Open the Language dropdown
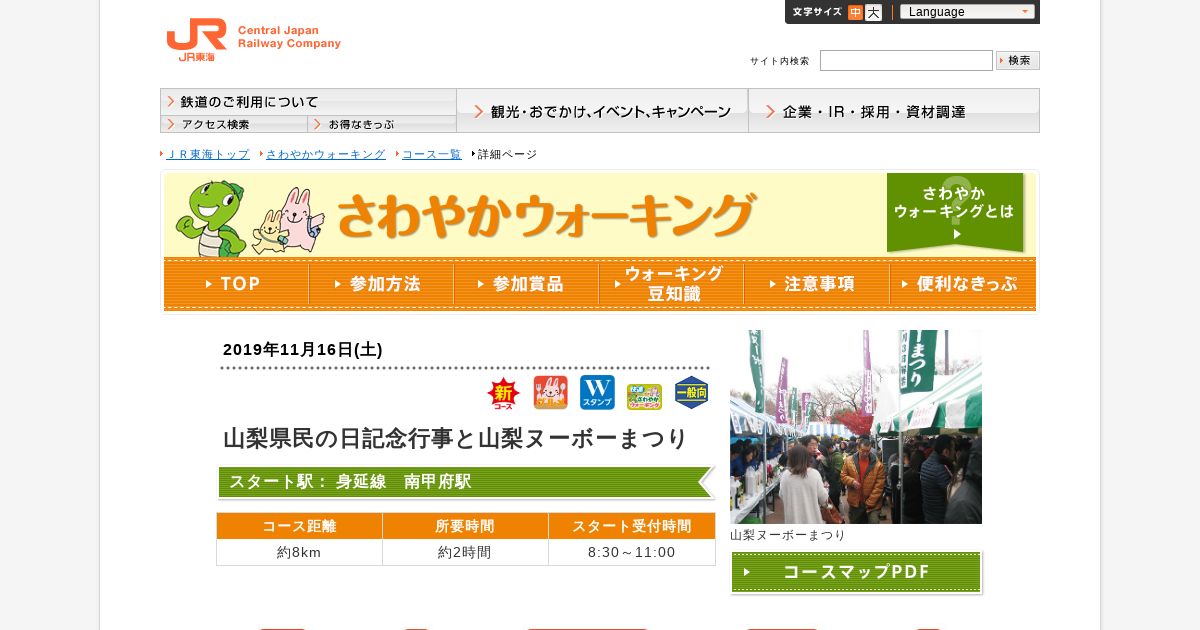The width and height of the screenshot is (1200, 630). [967, 12]
